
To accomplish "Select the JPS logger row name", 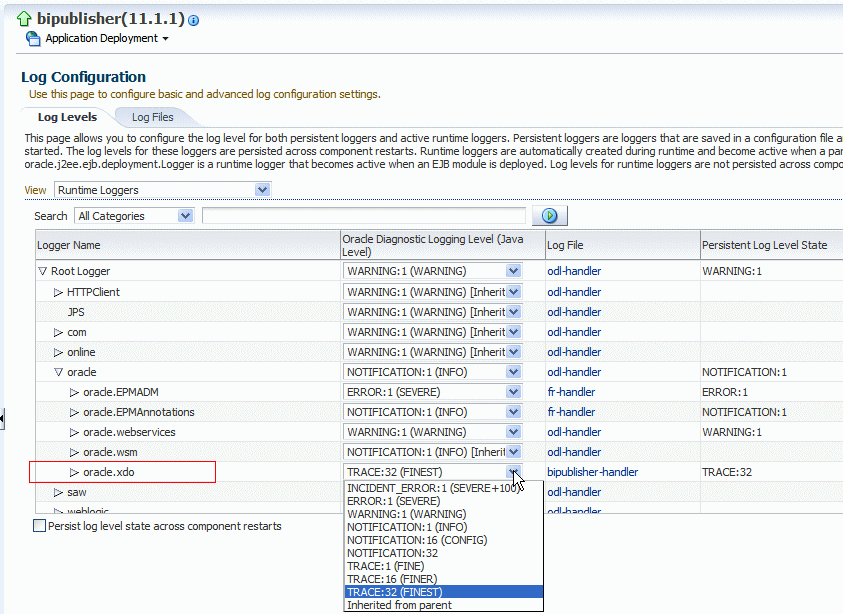I will point(76,312).
